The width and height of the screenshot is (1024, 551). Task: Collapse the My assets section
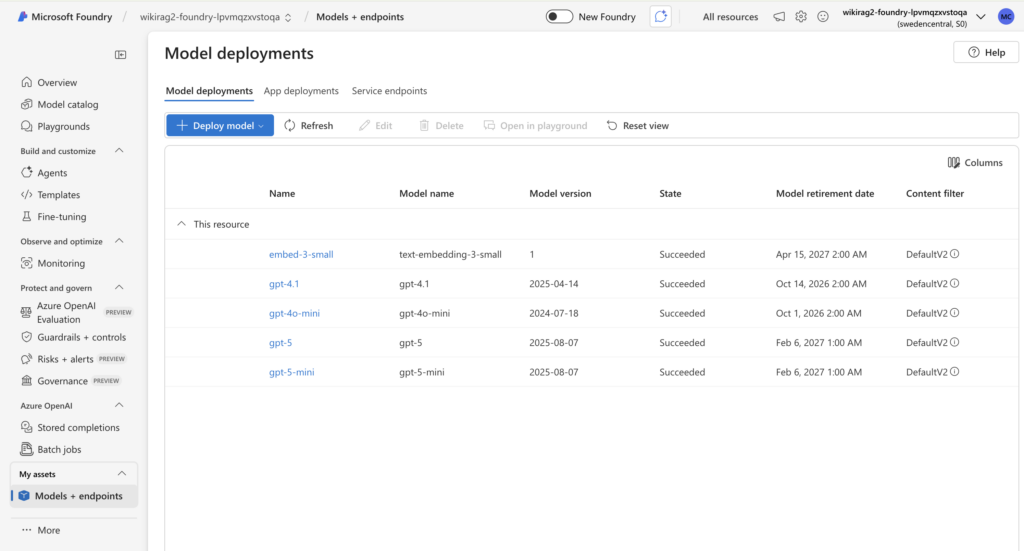tap(121, 473)
